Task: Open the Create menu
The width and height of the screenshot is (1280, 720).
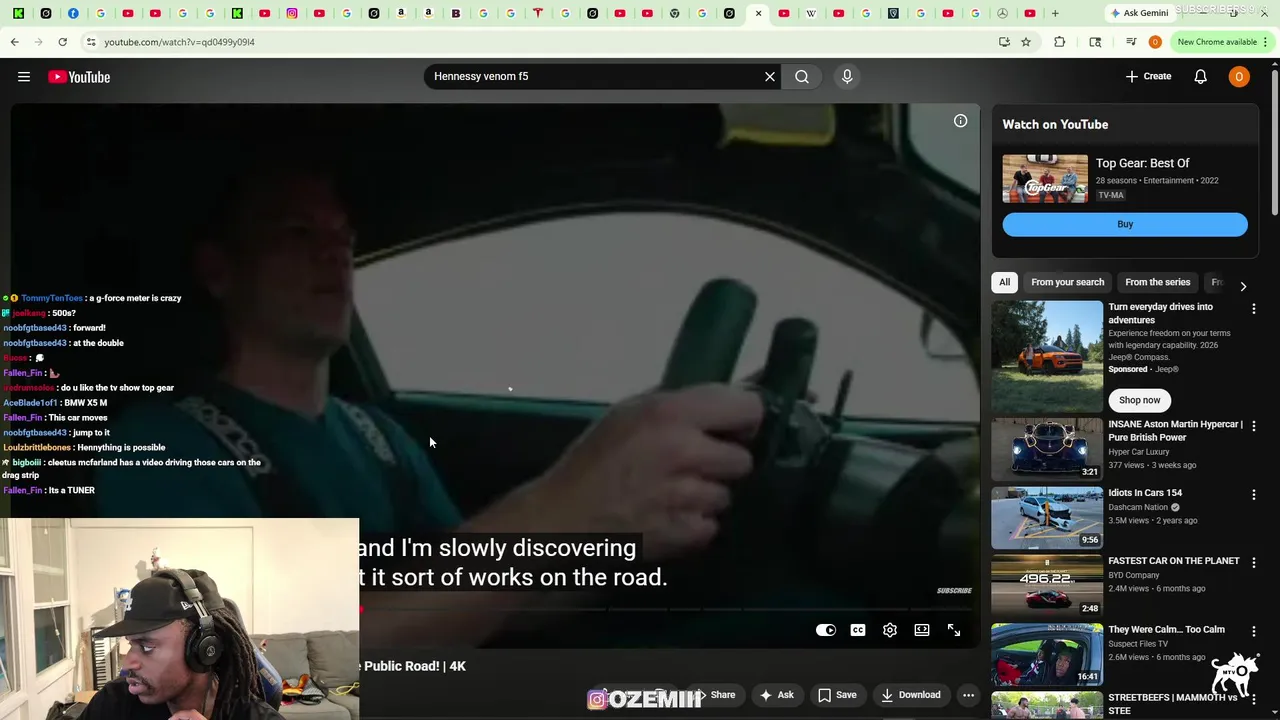Action: pos(1148,76)
